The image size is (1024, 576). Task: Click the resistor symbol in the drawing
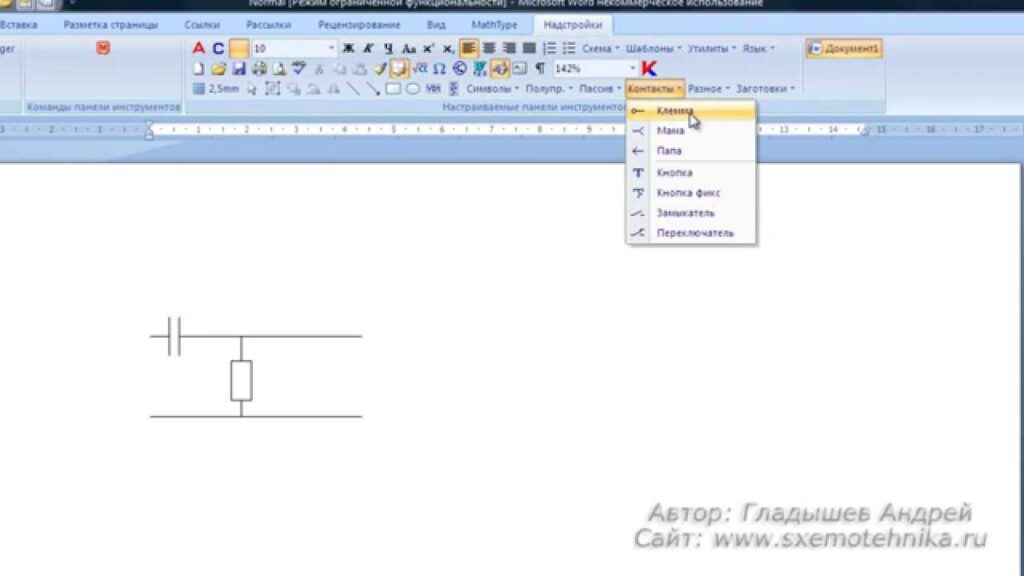pos(241,380)
